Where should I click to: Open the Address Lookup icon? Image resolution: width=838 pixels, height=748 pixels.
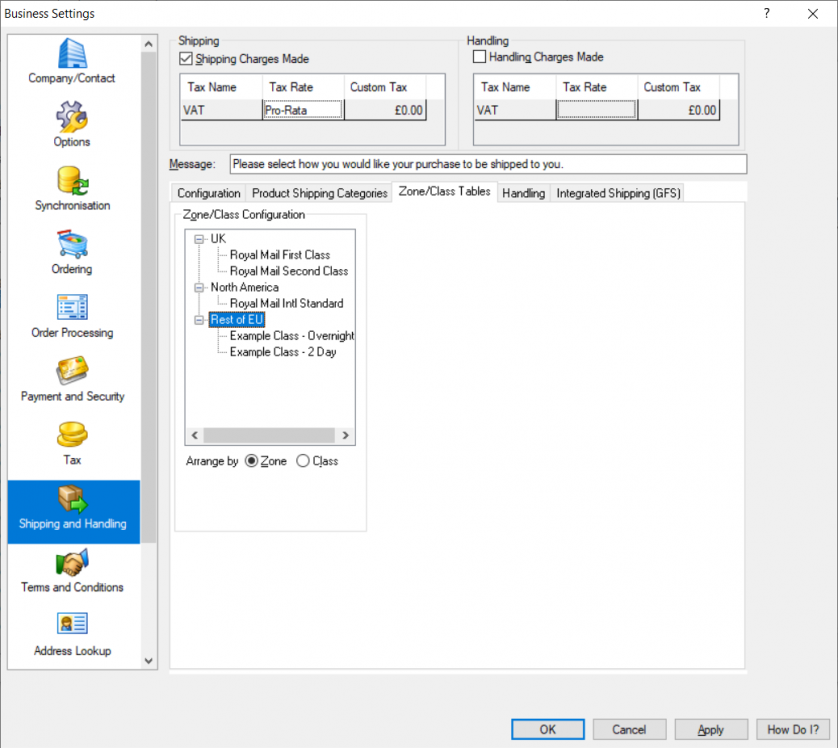72,626
